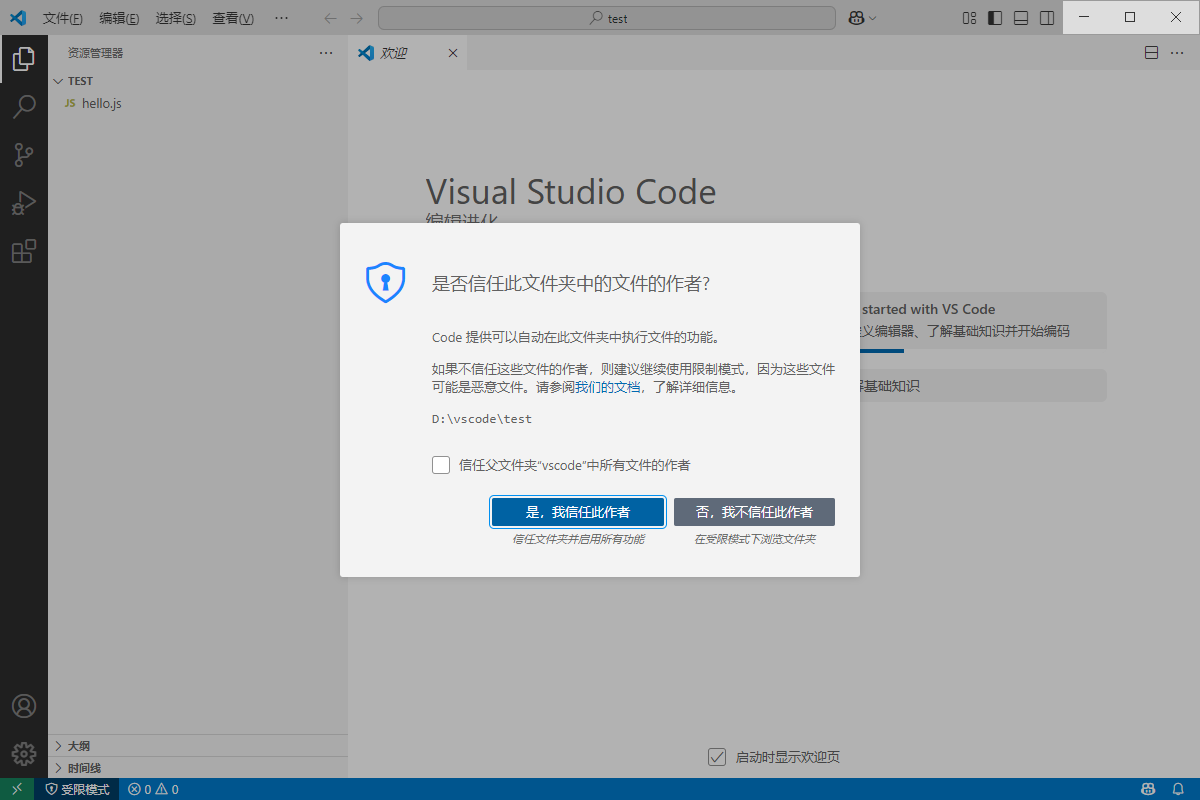
Task: Click the back navigation arrow
Action: pos(330,18)
